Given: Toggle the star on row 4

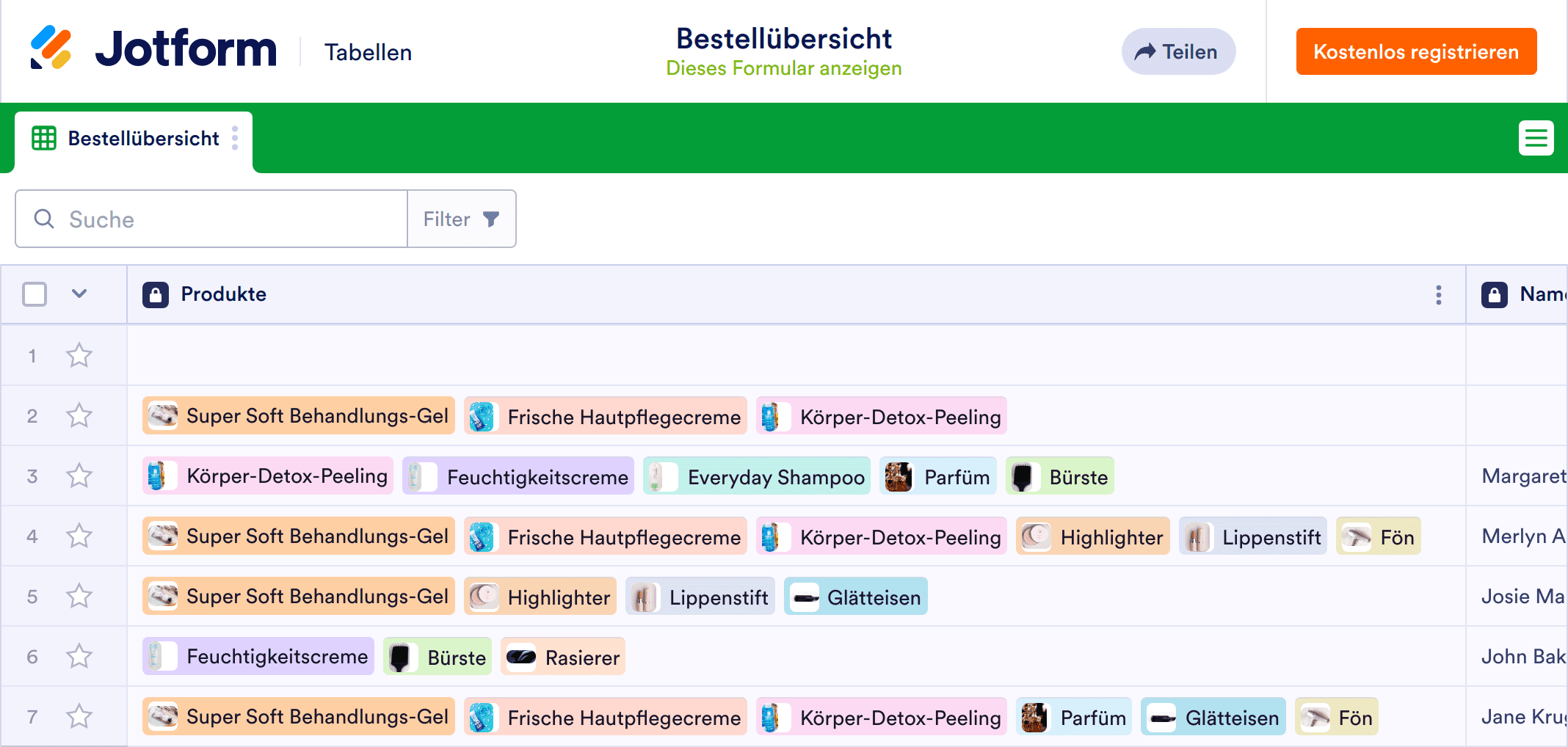Looking at the screenshot, I should tap(79, 536).
